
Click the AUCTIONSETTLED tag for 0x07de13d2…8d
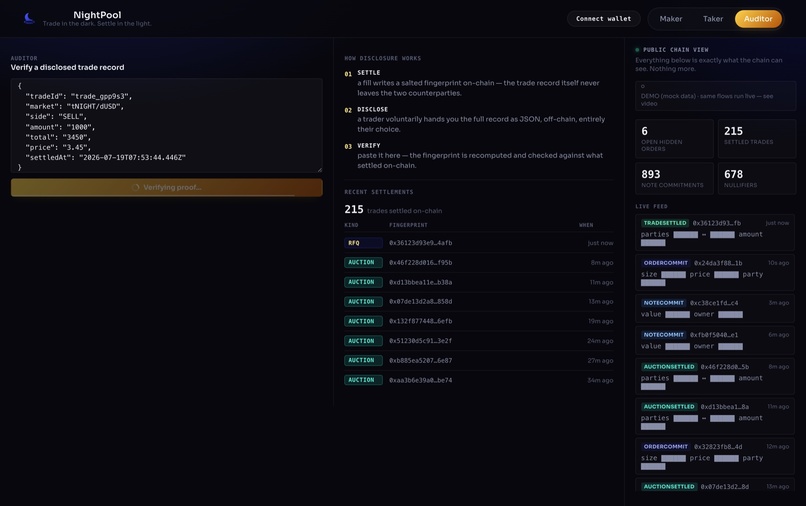click(669, 486)
